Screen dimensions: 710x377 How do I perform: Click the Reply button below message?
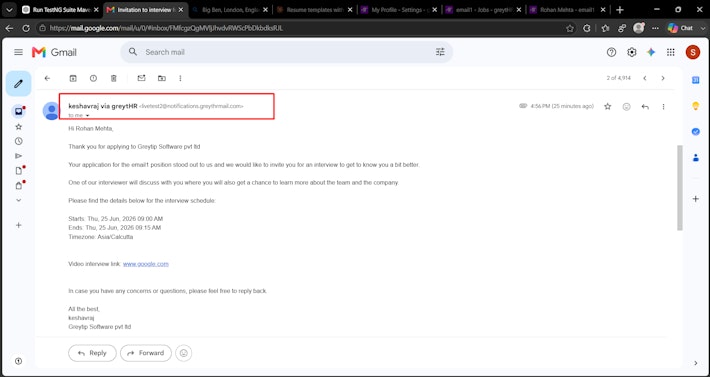tap(92, 353)
